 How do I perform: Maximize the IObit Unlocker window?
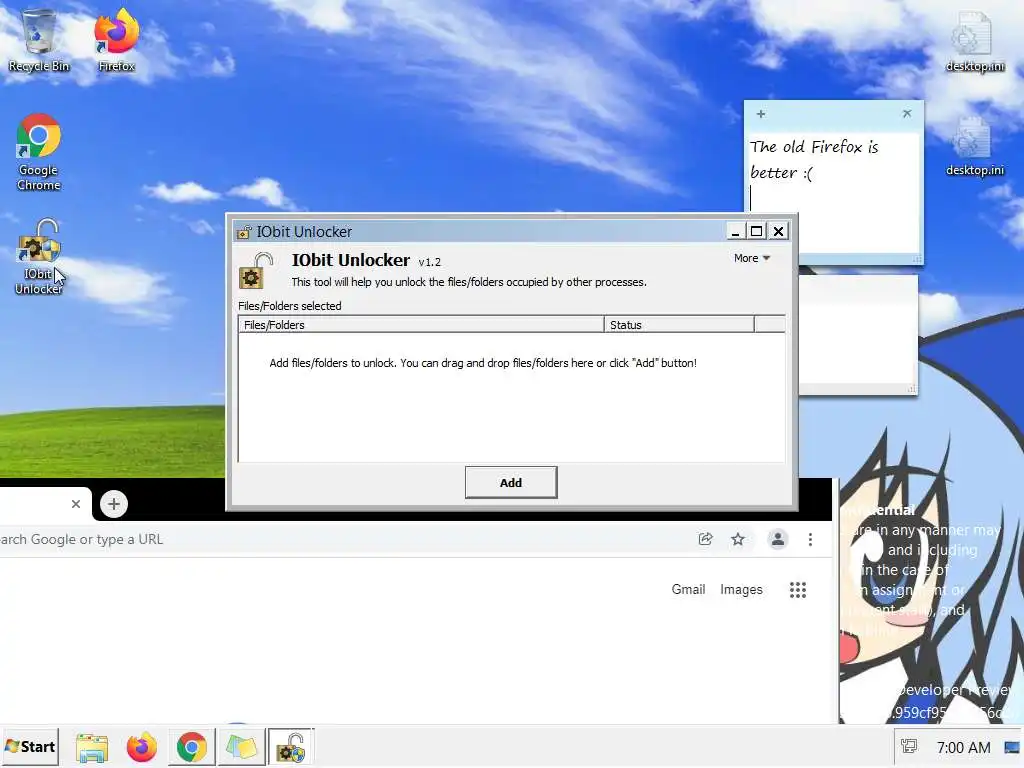click(x=756, y=231)
